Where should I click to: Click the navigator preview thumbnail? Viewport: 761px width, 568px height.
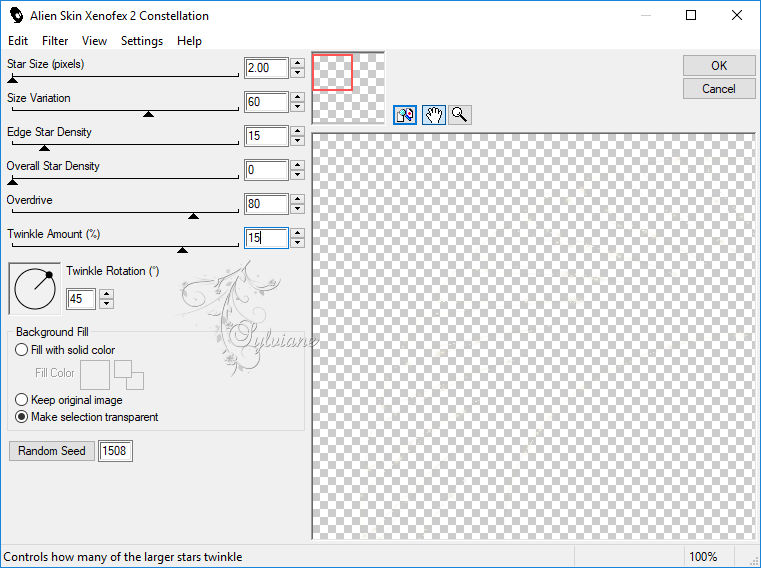pyautogui.click(x=348, y=88)
